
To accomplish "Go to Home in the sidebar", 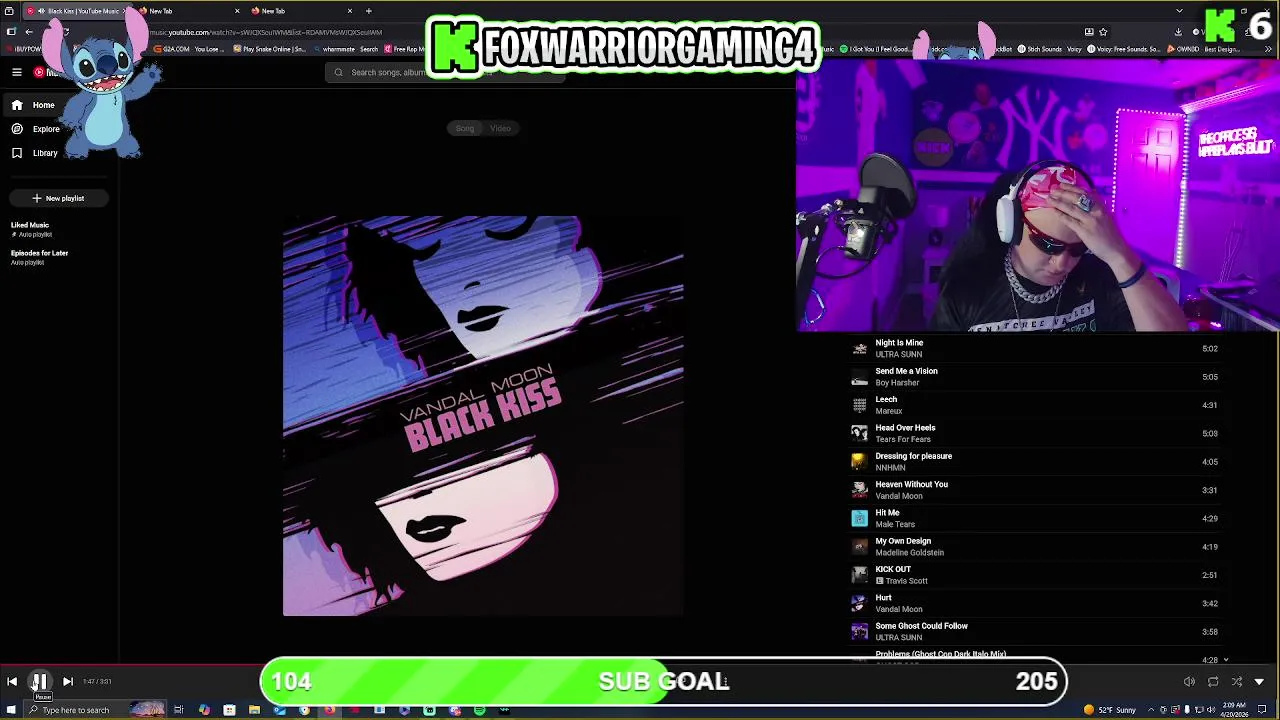I will [57, 105].
